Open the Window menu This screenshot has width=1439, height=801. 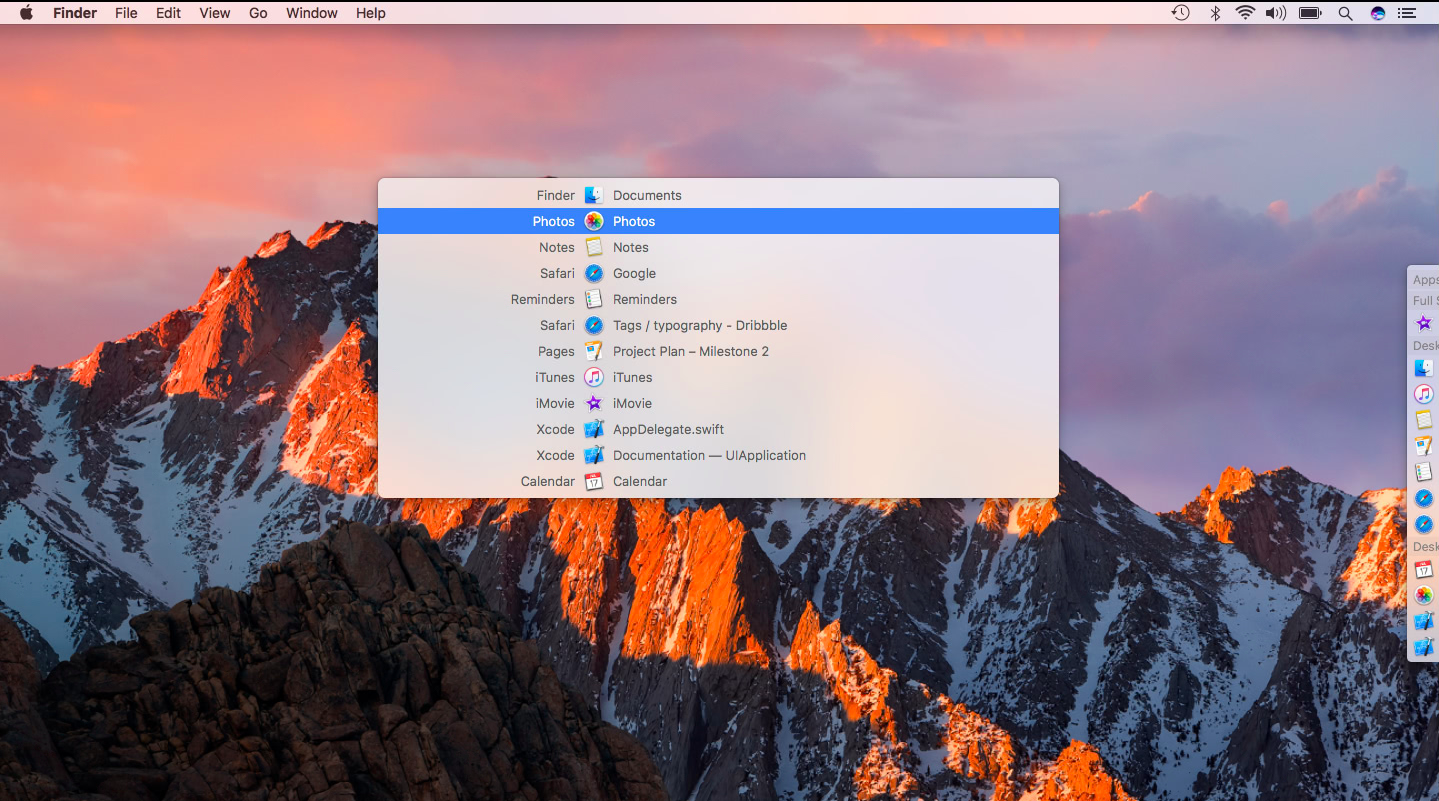click(x=312, y=13)
